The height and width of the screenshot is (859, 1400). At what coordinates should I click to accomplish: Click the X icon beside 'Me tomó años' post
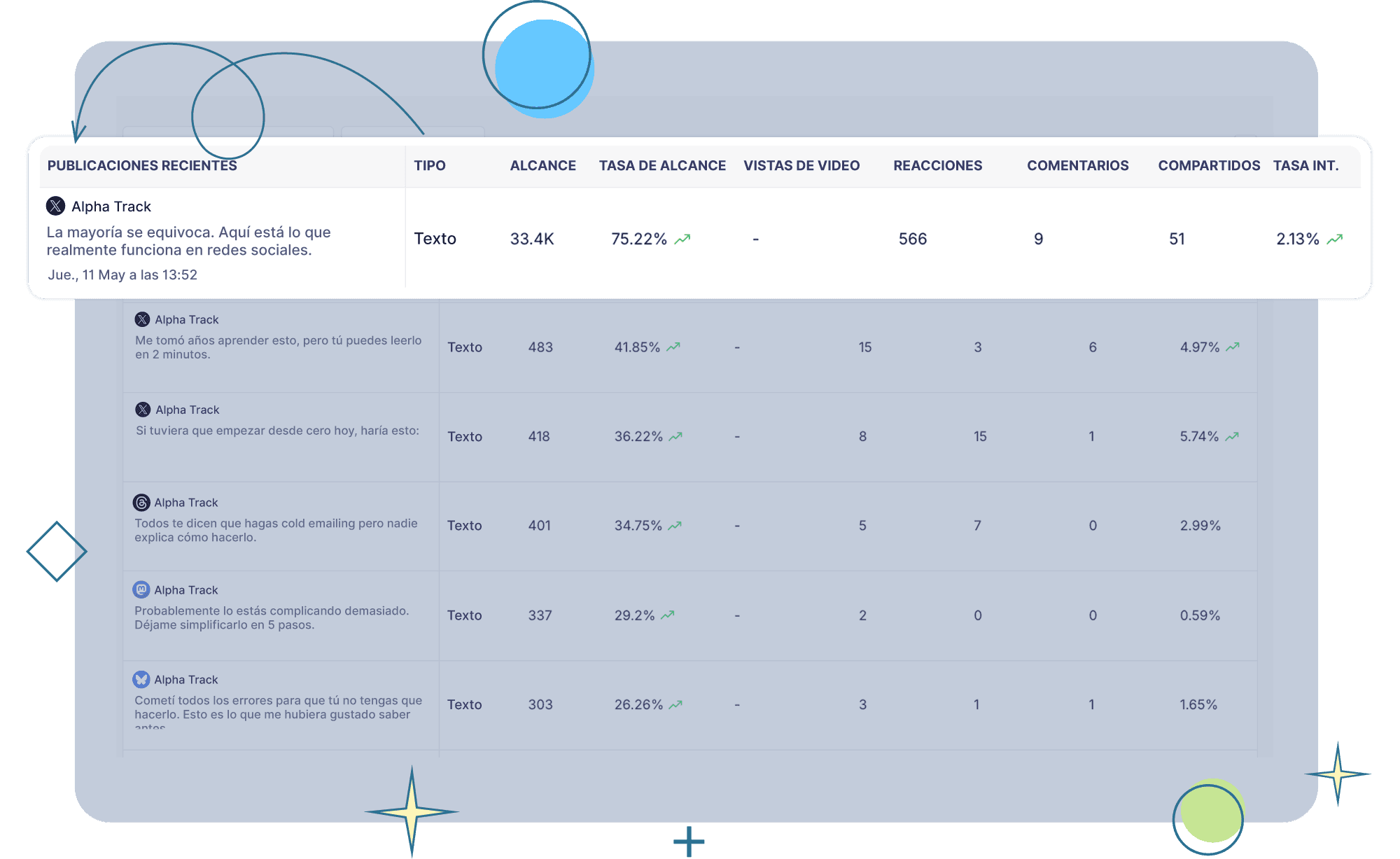[142, 319]
